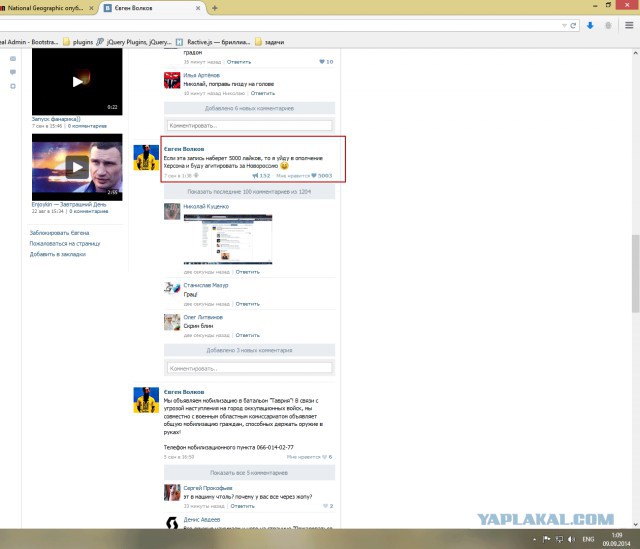640x549 pixels.
Task: Click the downloads arrow in browser toolbar
Action: 591,25
